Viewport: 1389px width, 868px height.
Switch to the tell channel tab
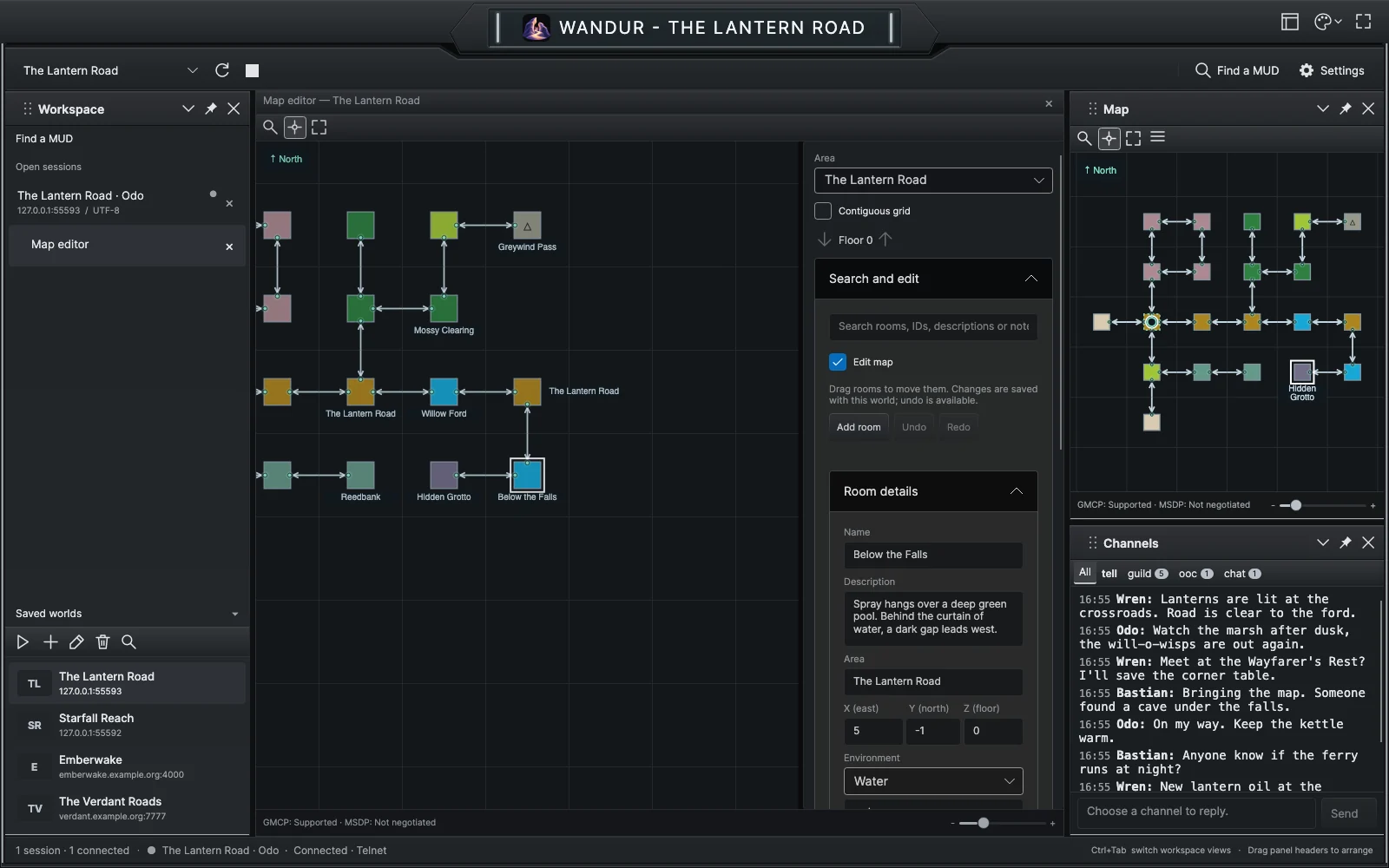pos(1109,574)
